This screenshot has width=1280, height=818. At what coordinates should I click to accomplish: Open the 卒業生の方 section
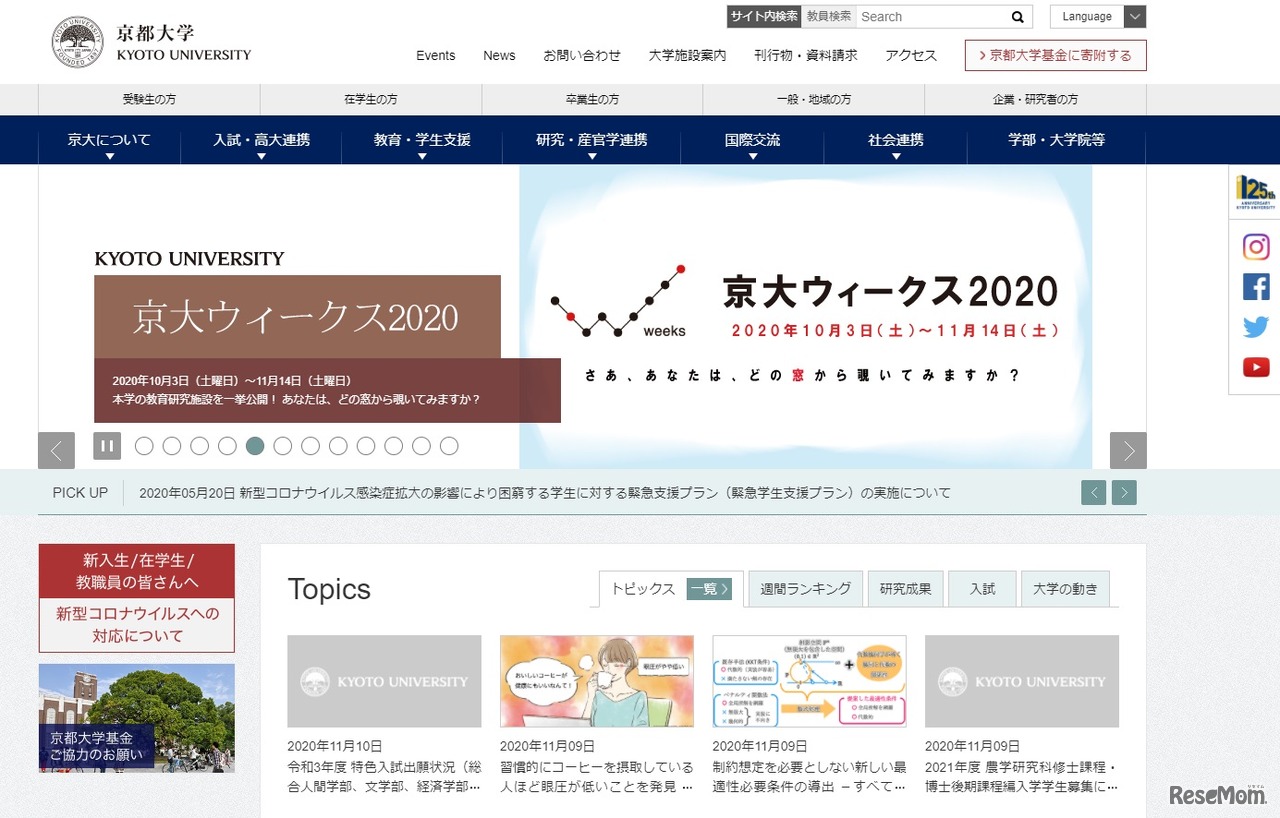[x=592, y=100]
